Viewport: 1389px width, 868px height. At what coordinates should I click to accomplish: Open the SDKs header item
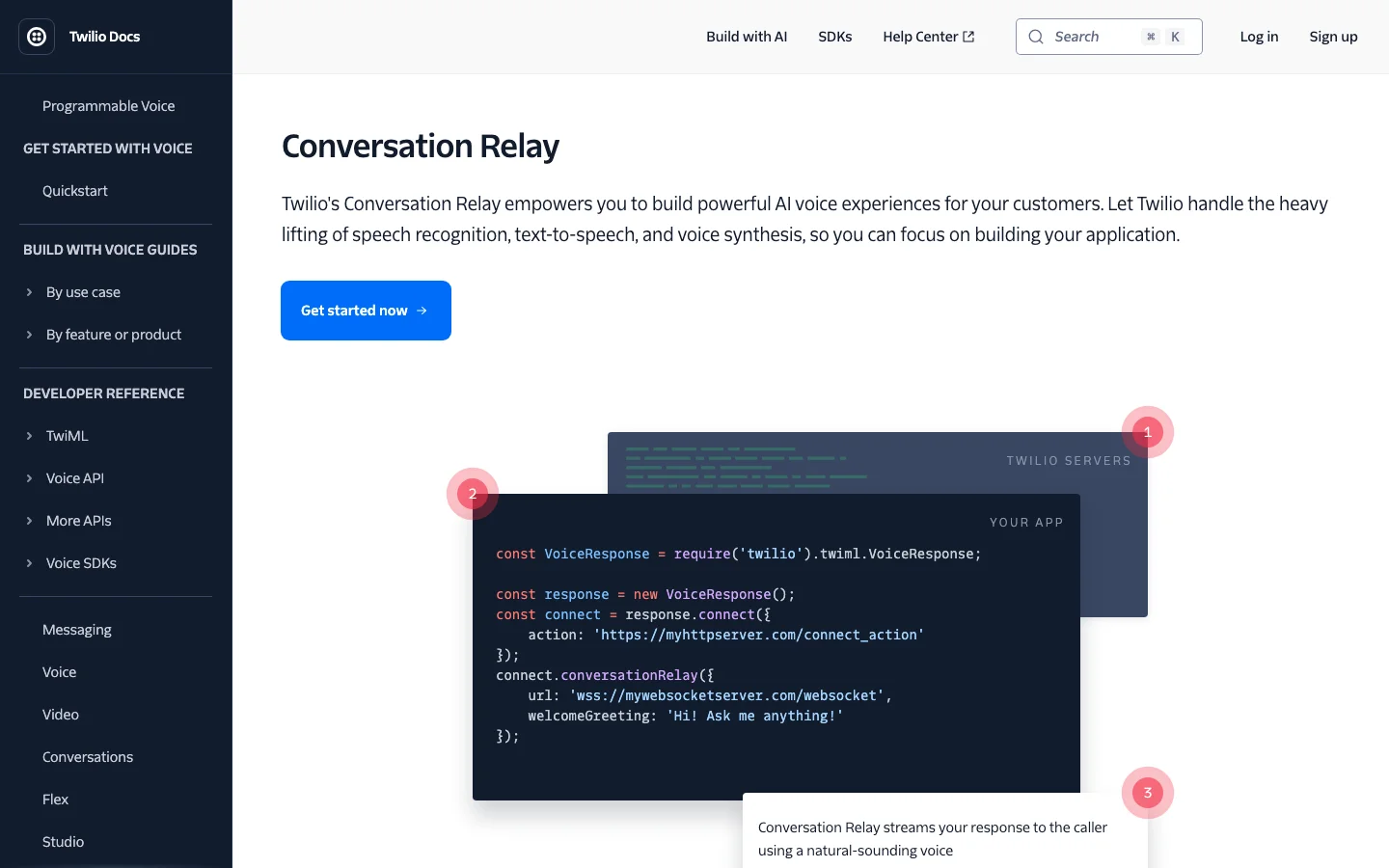[835, 37]
